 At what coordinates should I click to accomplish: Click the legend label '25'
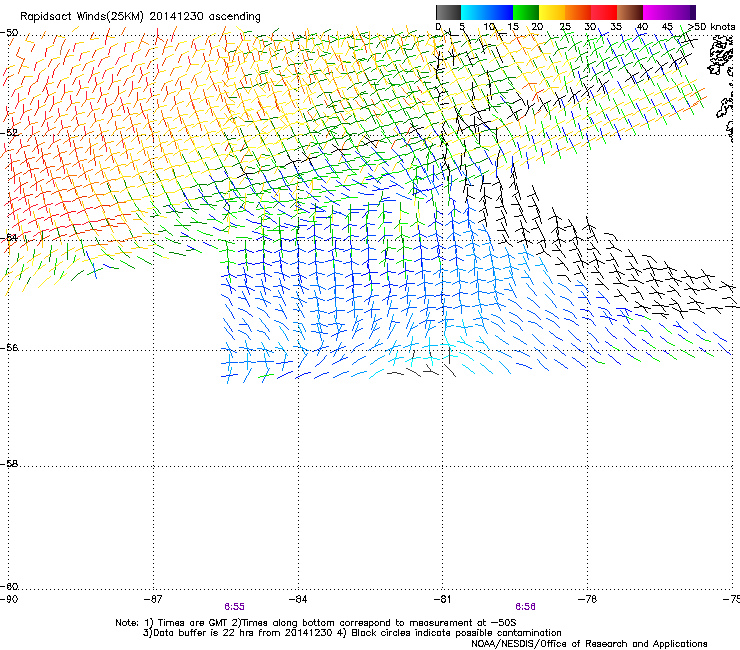[x=565, y=27]
